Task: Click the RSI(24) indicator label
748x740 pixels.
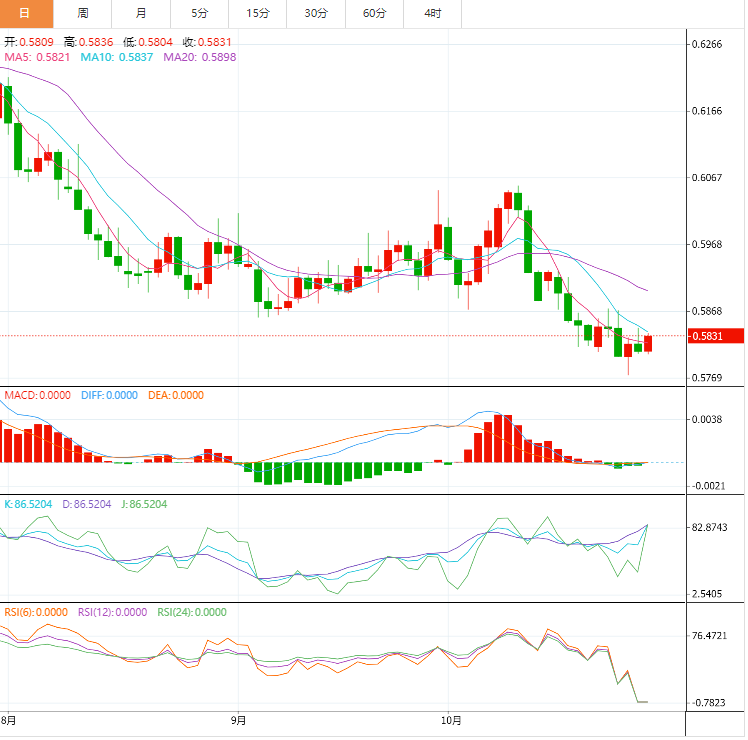Action: tap(192, 612)
